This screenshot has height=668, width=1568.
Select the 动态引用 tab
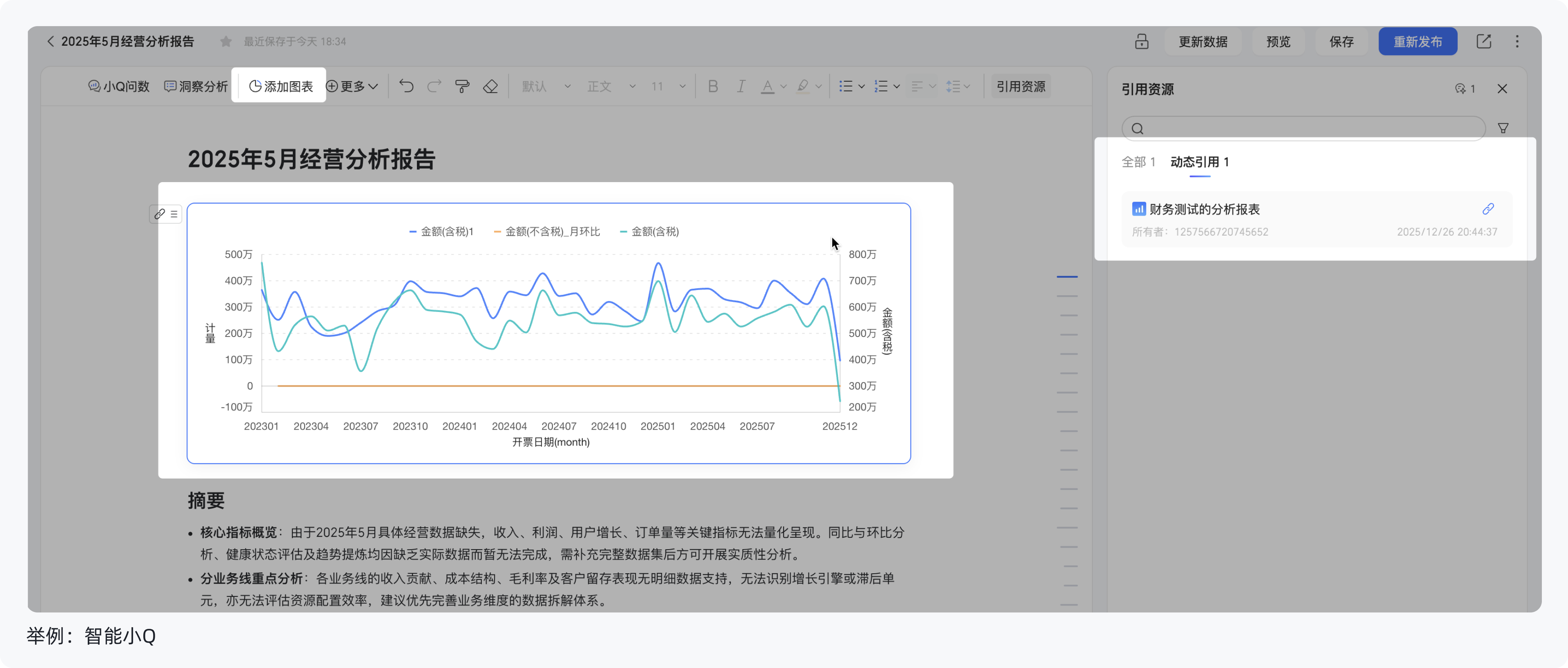tap(1199, 162)
